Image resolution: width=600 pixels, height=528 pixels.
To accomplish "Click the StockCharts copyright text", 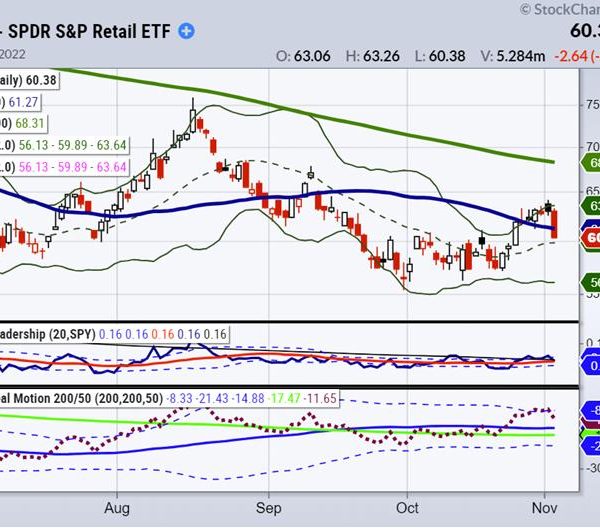I will [559, 9].
